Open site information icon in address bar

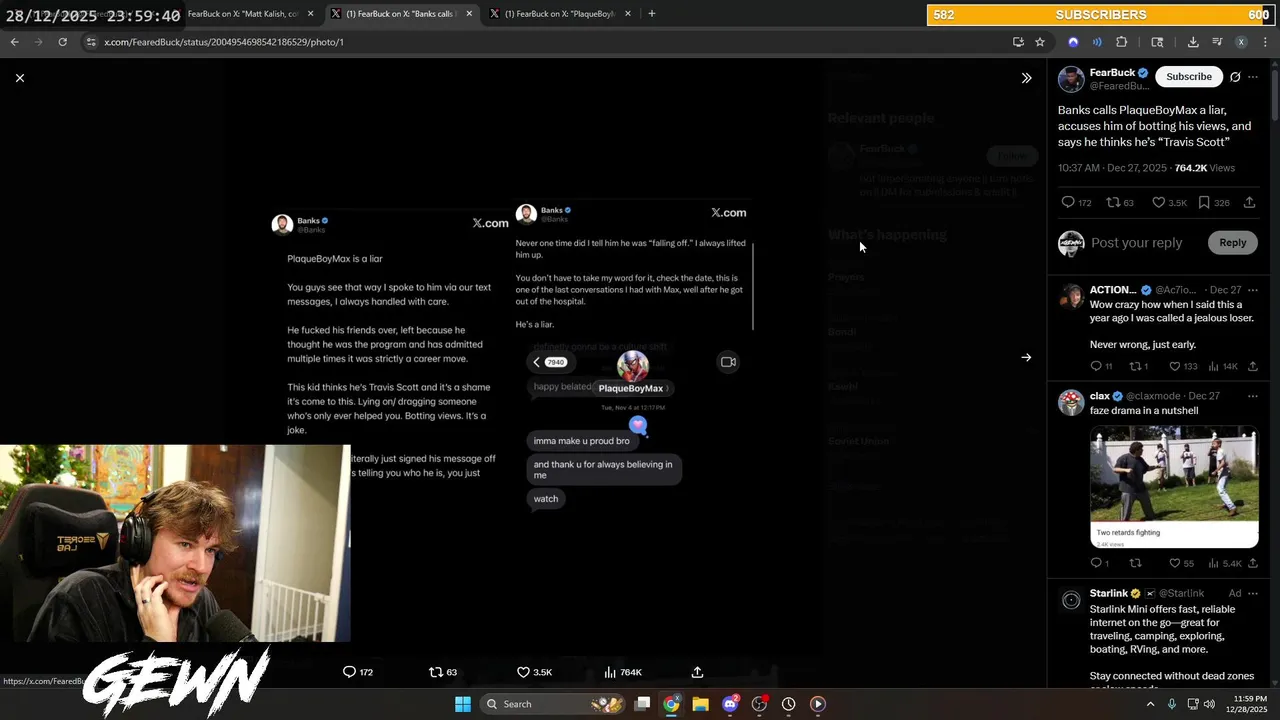(91, 42)
